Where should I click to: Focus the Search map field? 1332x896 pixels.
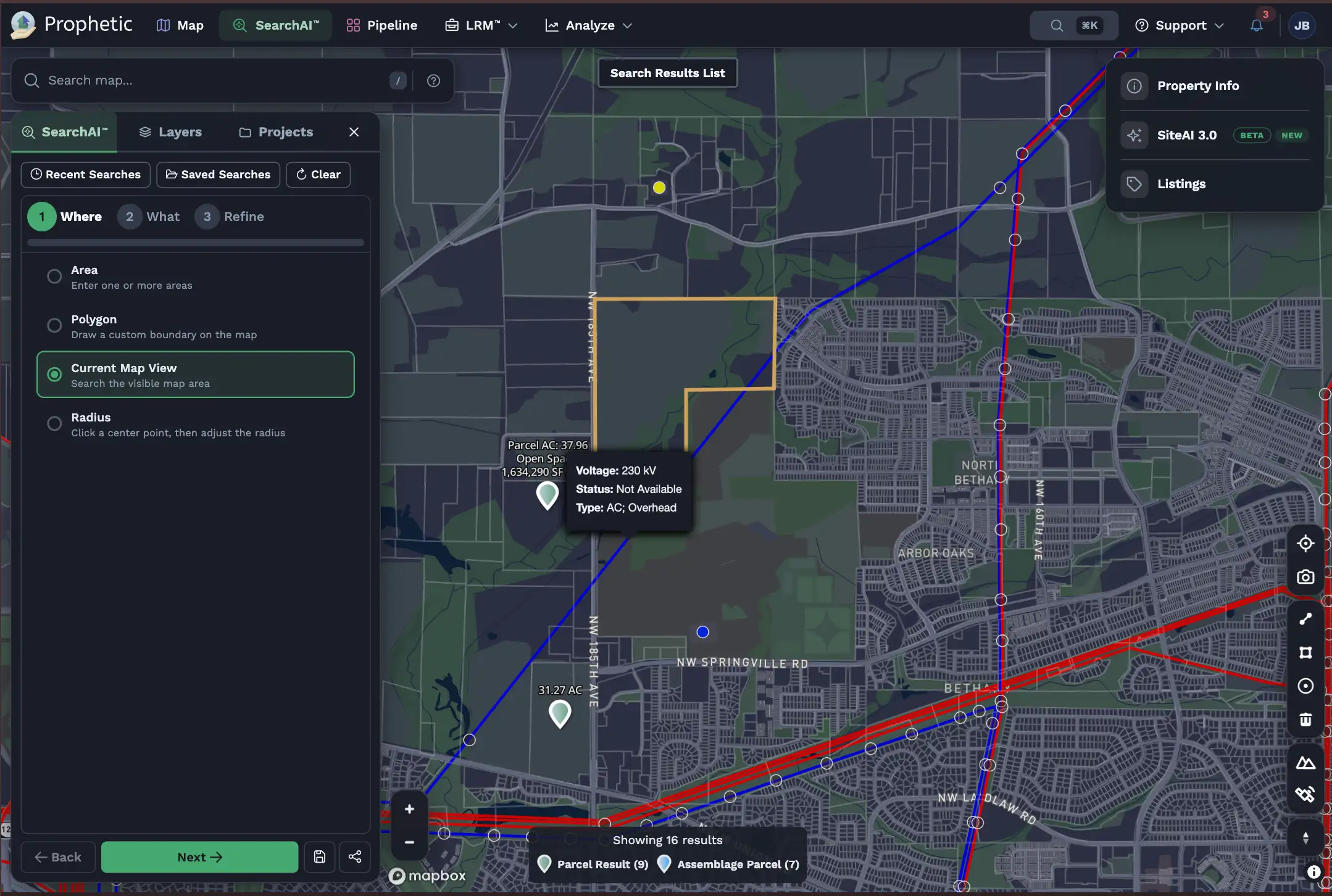210,80
